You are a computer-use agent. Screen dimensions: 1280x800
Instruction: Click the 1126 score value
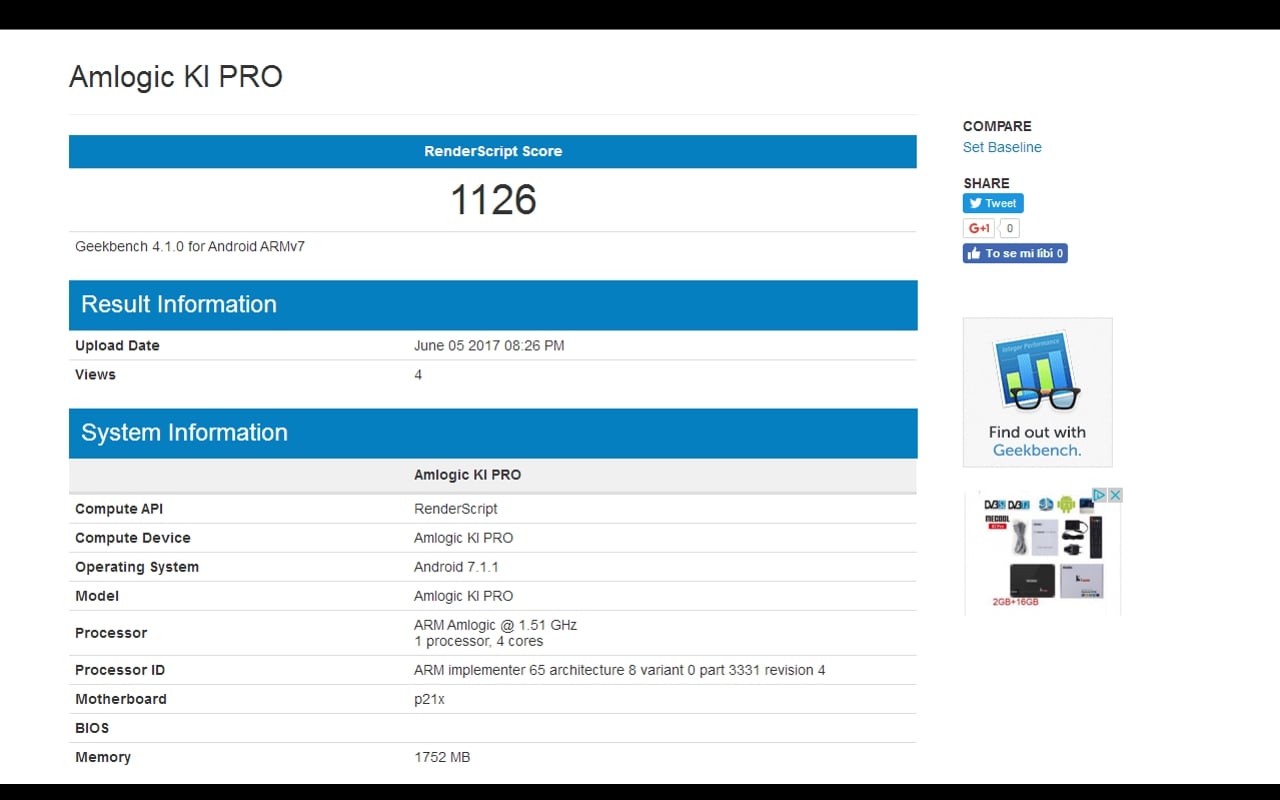493,200
